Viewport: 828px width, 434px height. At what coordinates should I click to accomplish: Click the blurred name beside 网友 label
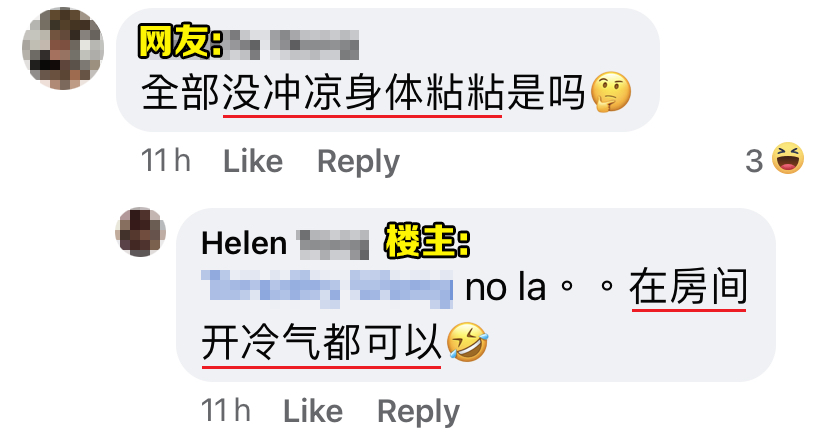tap(294, 44)
